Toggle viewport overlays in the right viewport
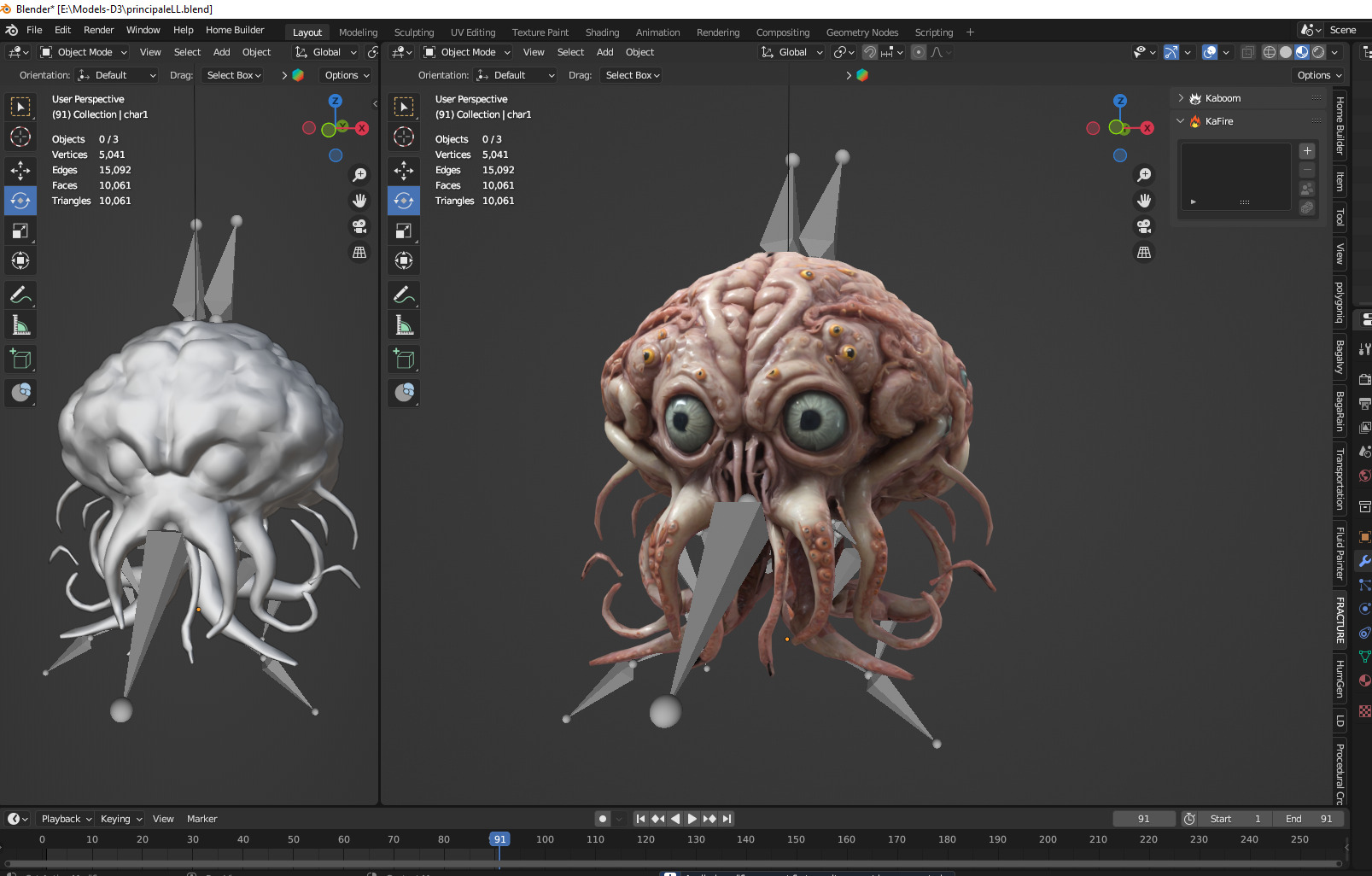Image resolution: width=1372 pixels, height=876 pixels. point(1210,52)
